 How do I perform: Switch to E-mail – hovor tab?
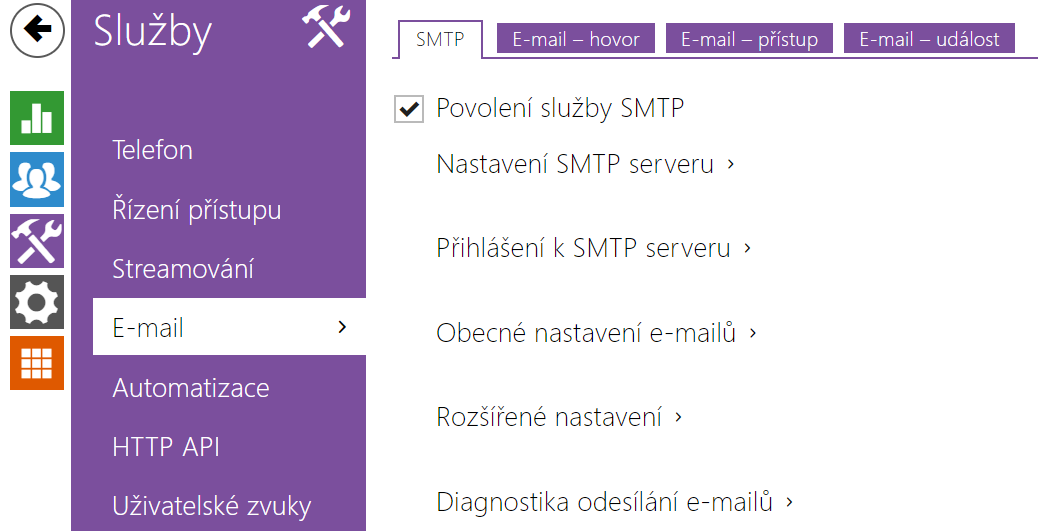(576, 39)
